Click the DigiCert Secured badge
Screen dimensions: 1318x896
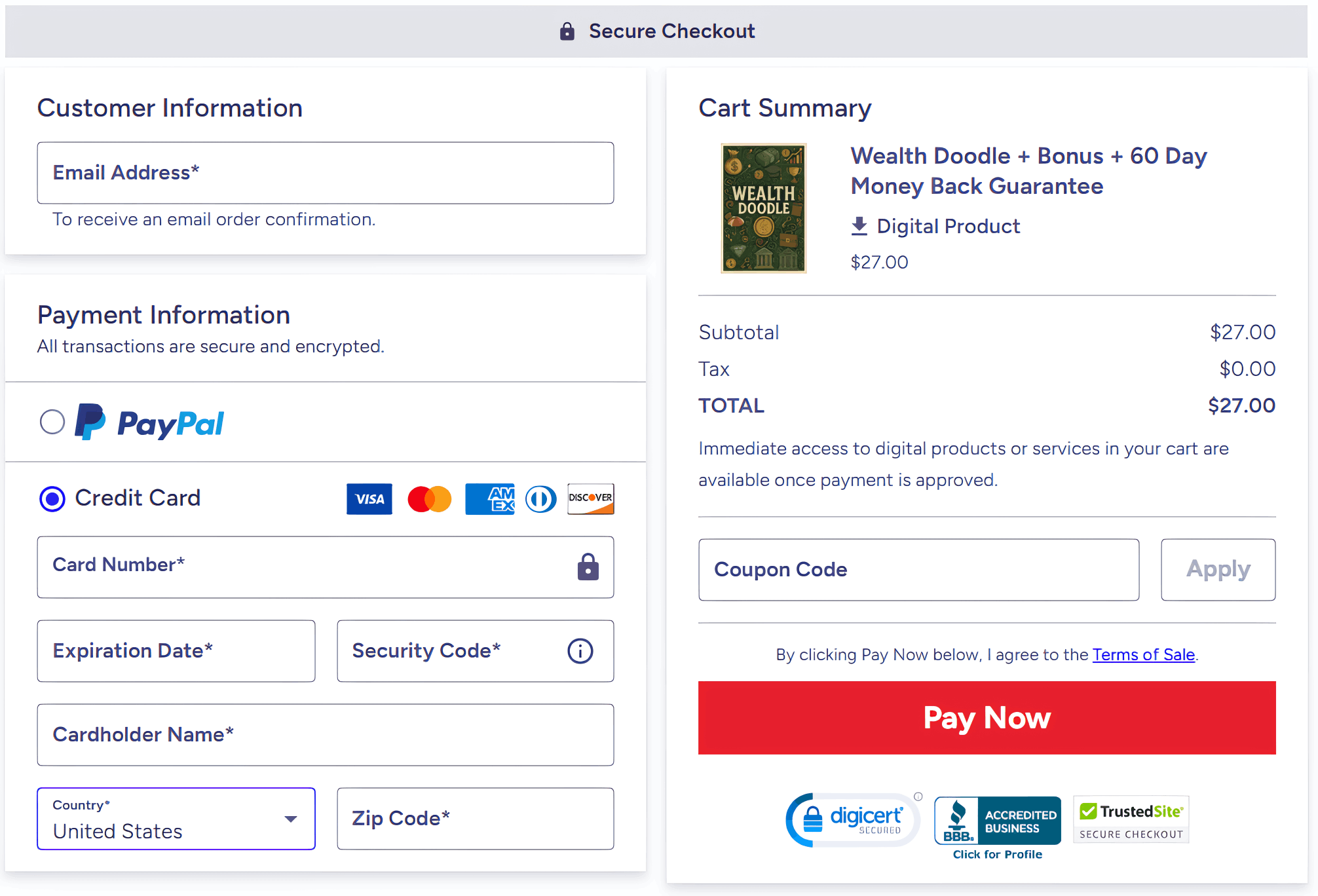point(853,820)
